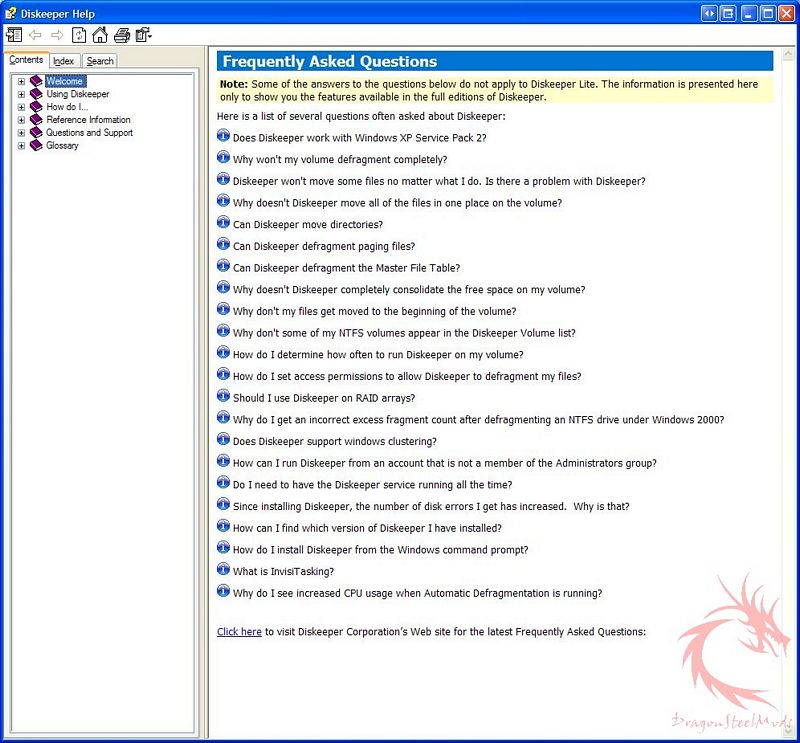Switch to the Search tab

tap(100, 61)
